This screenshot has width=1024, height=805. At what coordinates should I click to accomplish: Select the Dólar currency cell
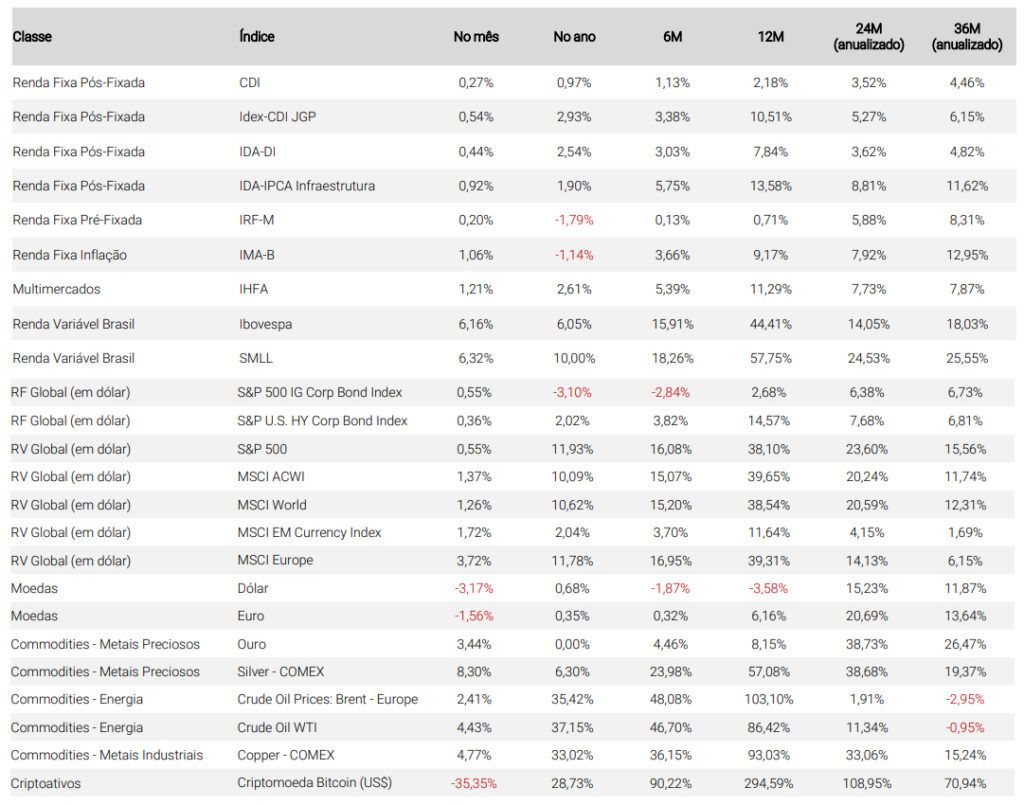253,588
